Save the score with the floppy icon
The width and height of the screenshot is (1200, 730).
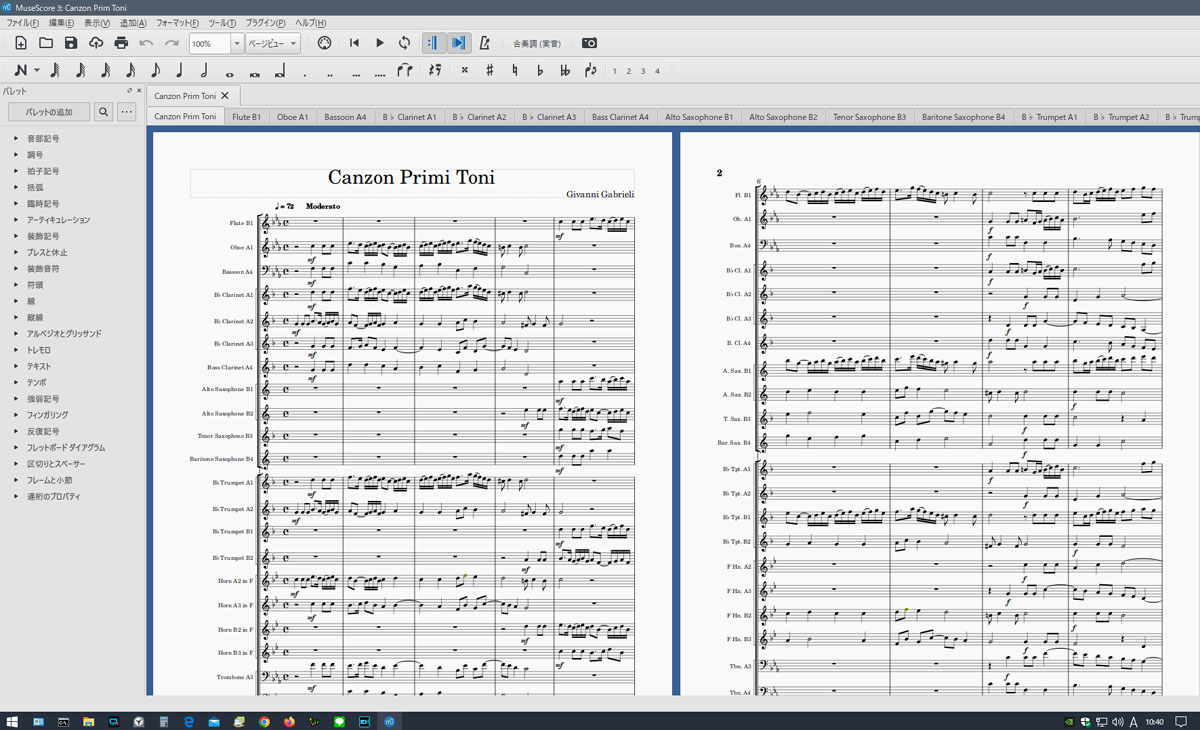coord(71,43)
